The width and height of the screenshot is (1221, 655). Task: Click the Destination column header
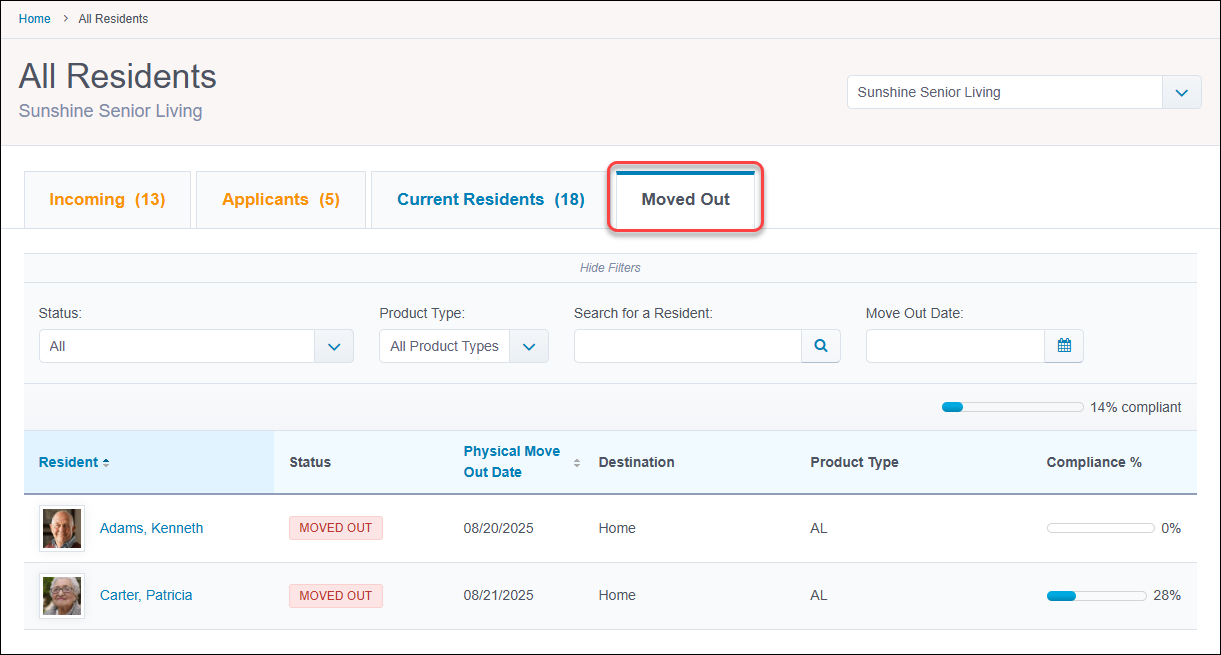pos(637,462)
